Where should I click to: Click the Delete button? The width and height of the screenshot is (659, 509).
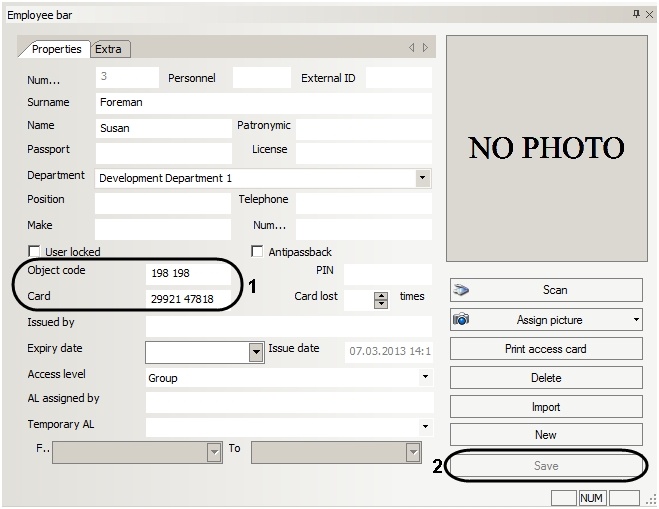click(546, 378)
